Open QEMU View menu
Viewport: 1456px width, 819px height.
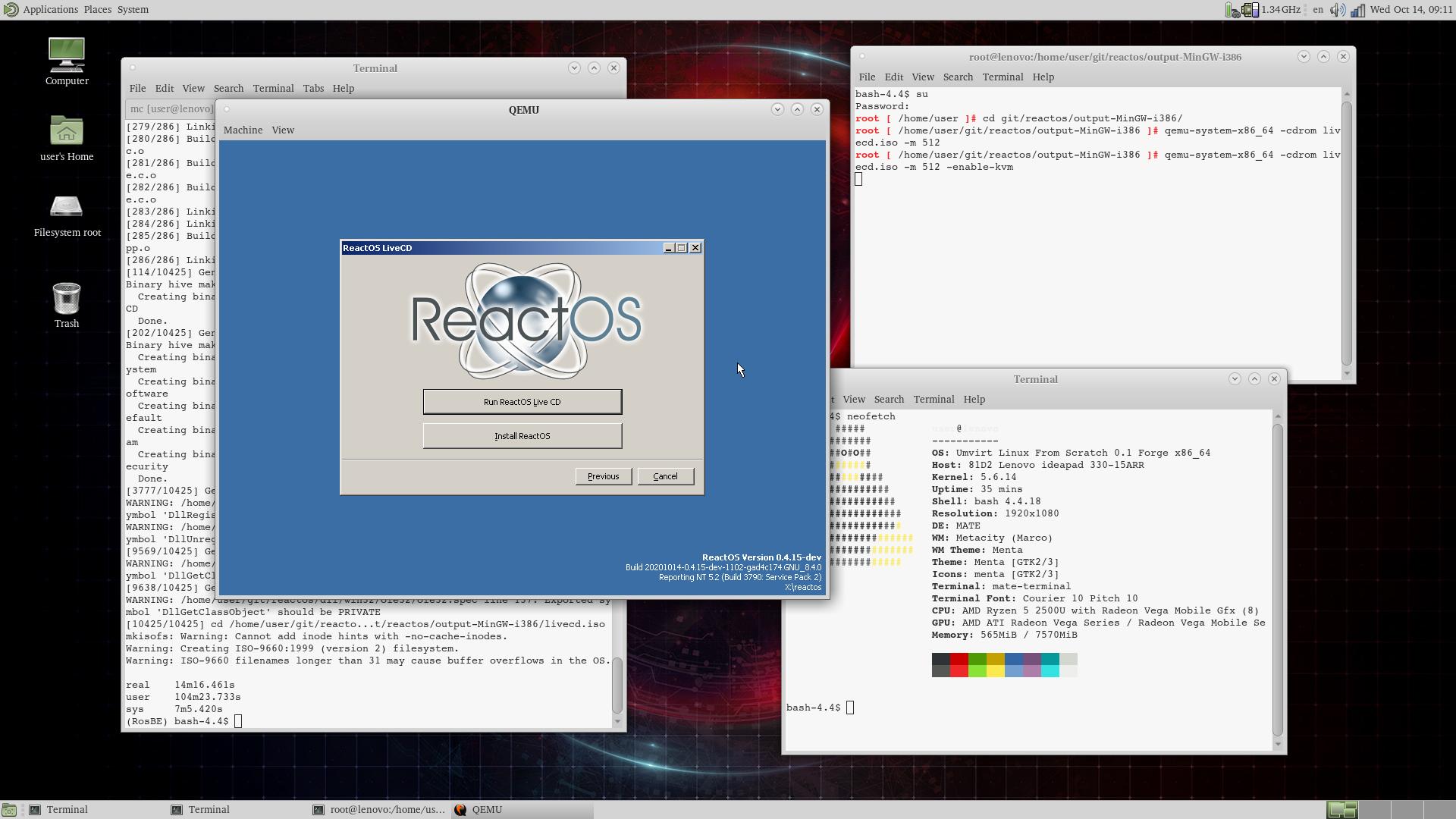pyautogui.click(x=283, y=130)
